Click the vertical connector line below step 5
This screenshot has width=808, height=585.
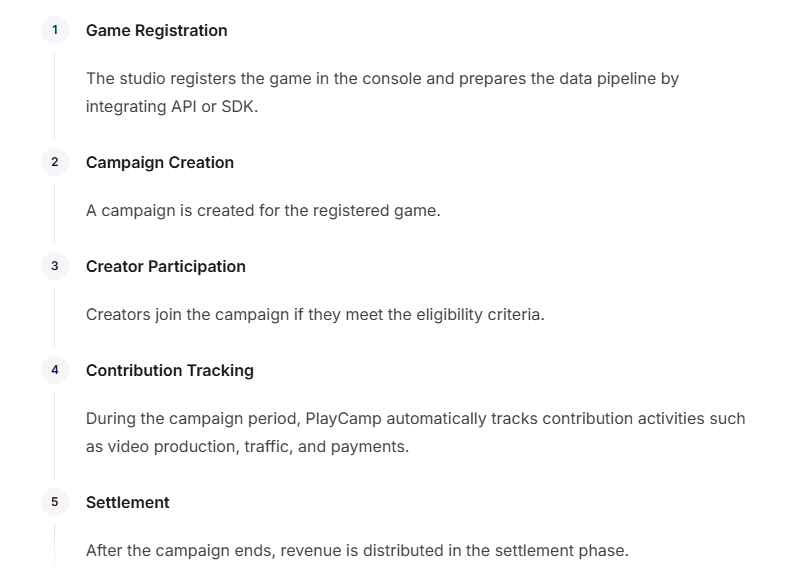click(x=55, y=554)
